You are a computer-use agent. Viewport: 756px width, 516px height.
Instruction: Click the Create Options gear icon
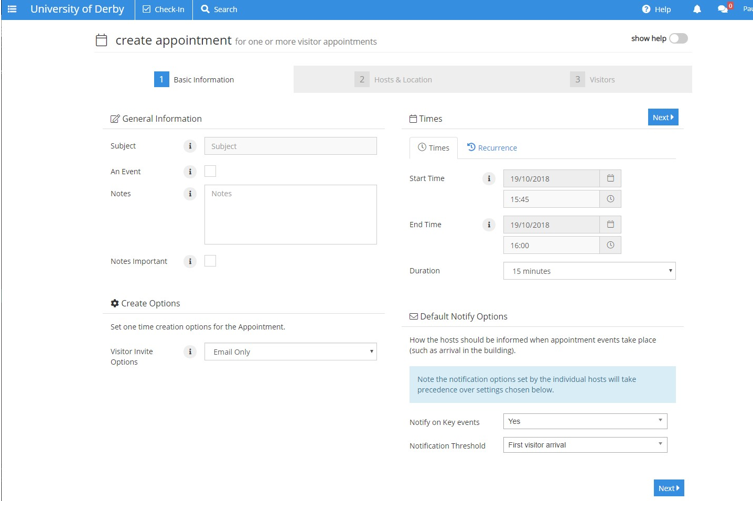coord(115,303)
